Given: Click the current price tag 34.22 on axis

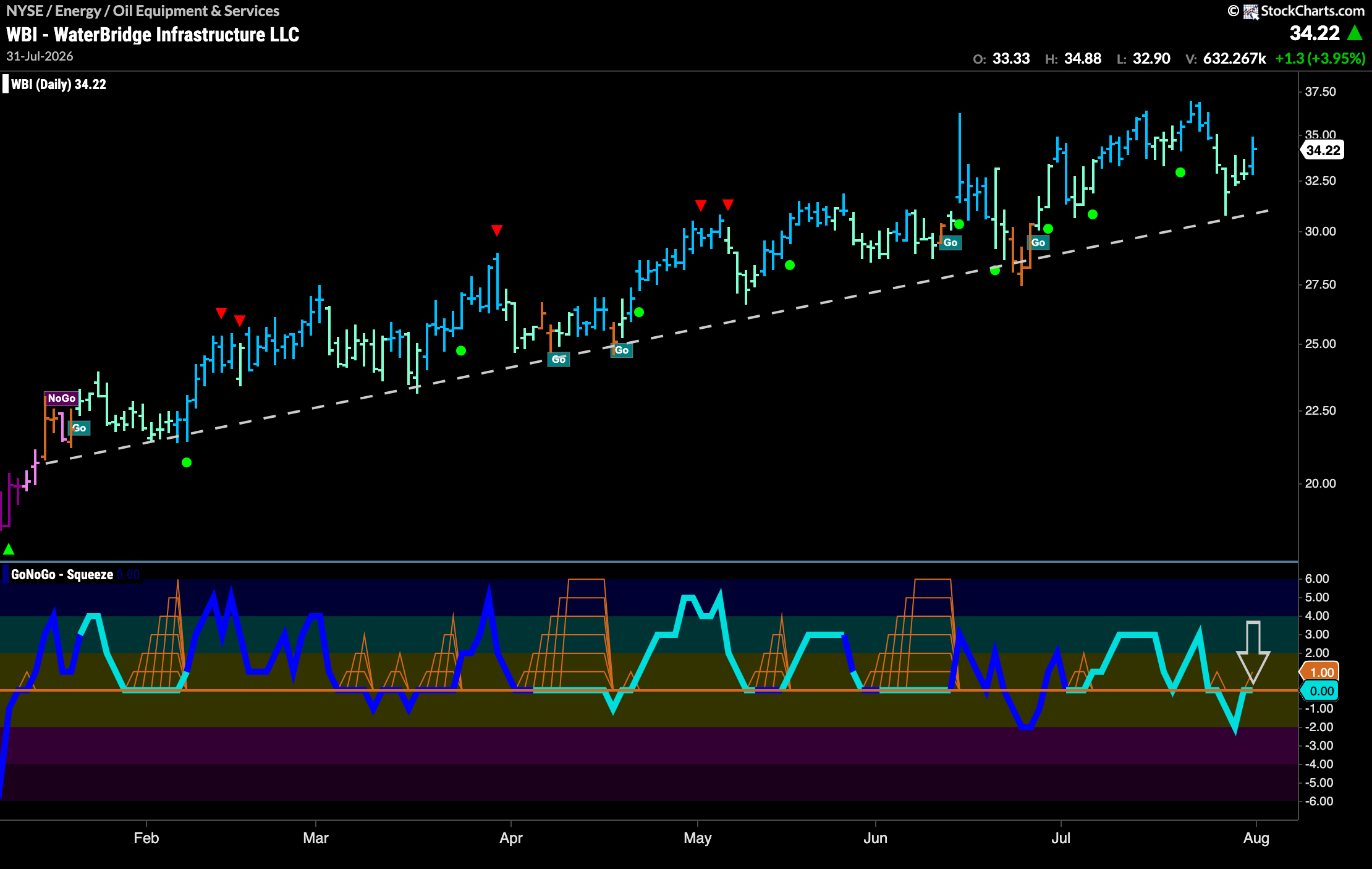Looking at the screenshot, I should (1323, 150).
